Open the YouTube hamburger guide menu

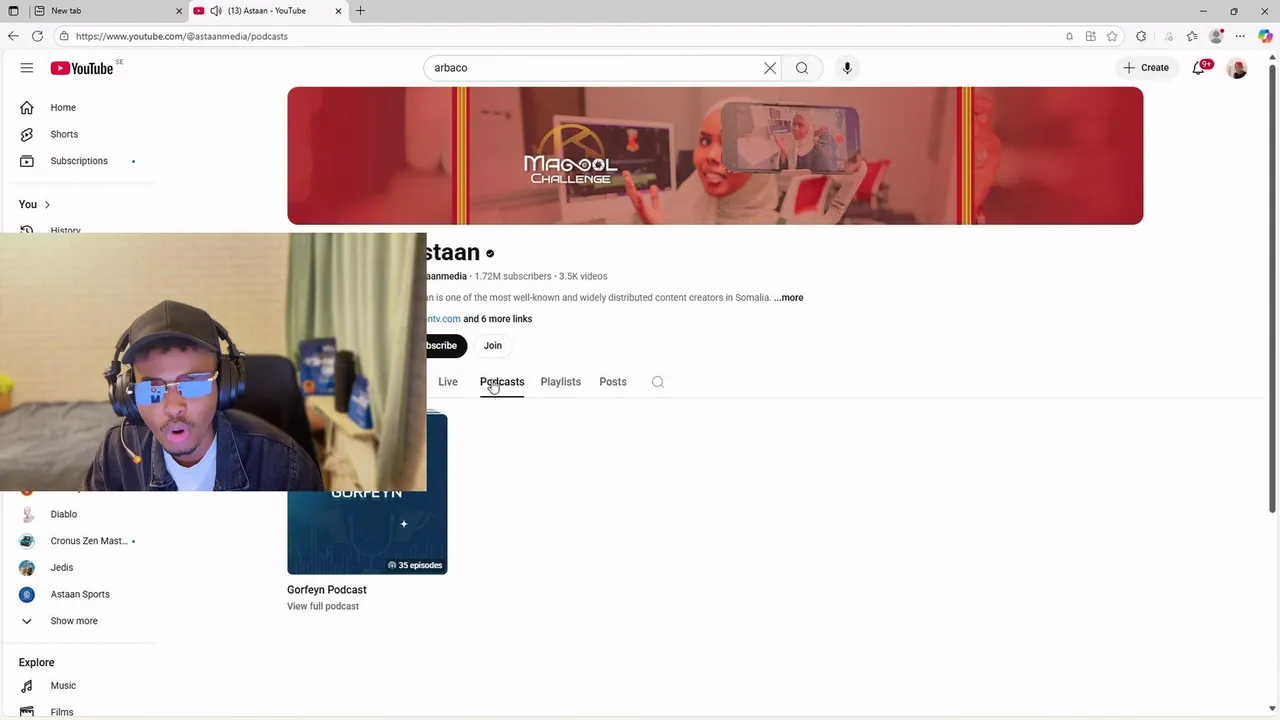pos(27,68)
